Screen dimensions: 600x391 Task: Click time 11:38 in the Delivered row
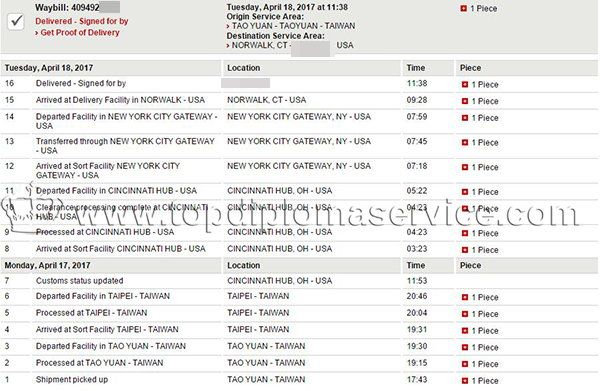click(417, 83)
